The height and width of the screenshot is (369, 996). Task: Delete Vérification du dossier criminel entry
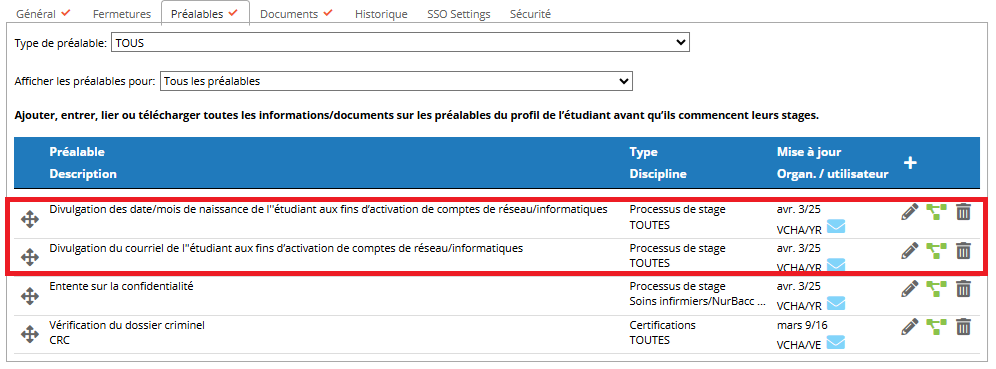pos(964,327)
